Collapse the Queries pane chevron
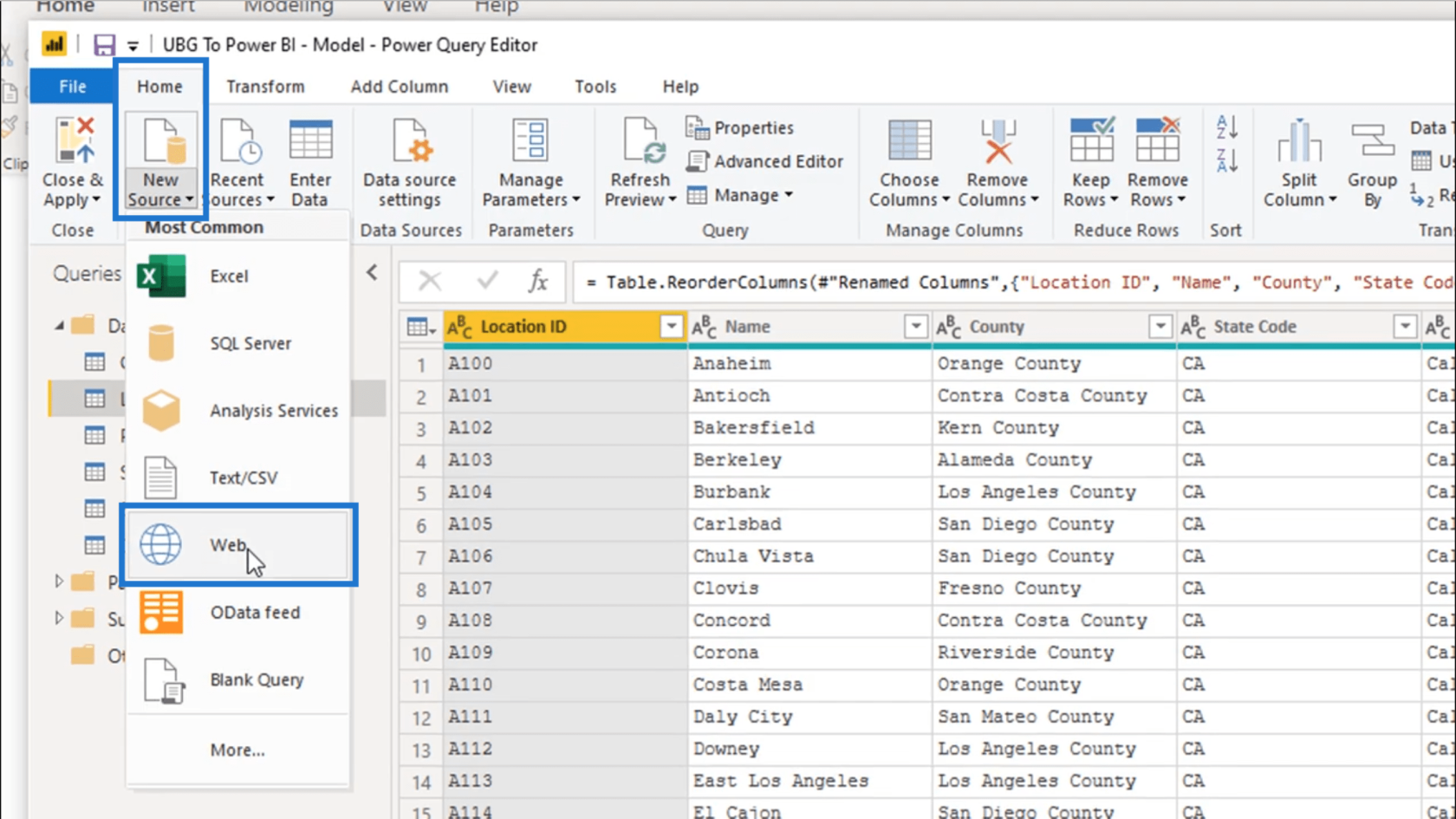Screen dimensions: 1456x819 click(372, 272)
